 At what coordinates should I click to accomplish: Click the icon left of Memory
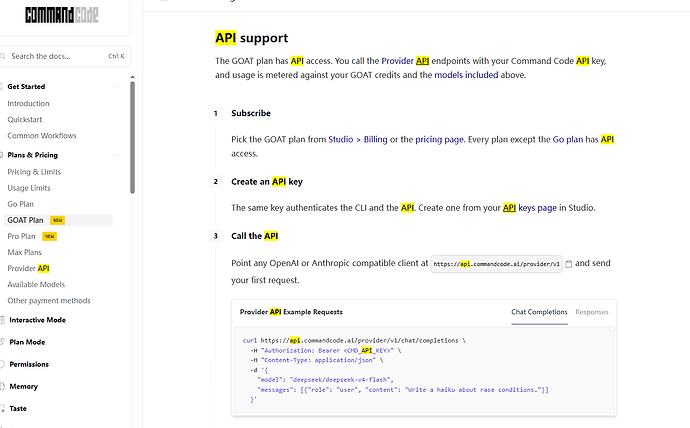coord(2,386)
